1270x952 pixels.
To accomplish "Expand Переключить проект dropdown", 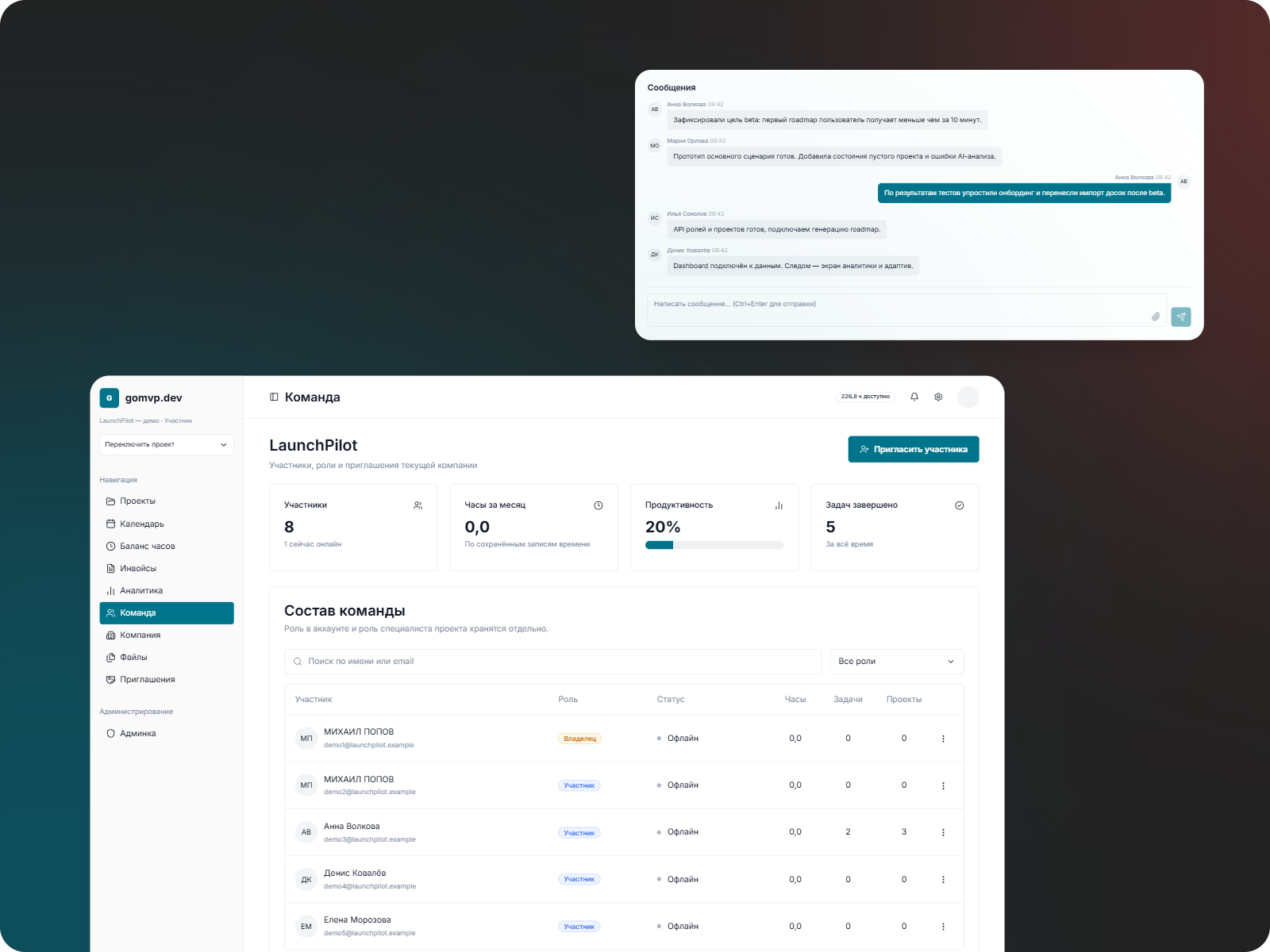I will pyautogui.click(x=167, y=444).
